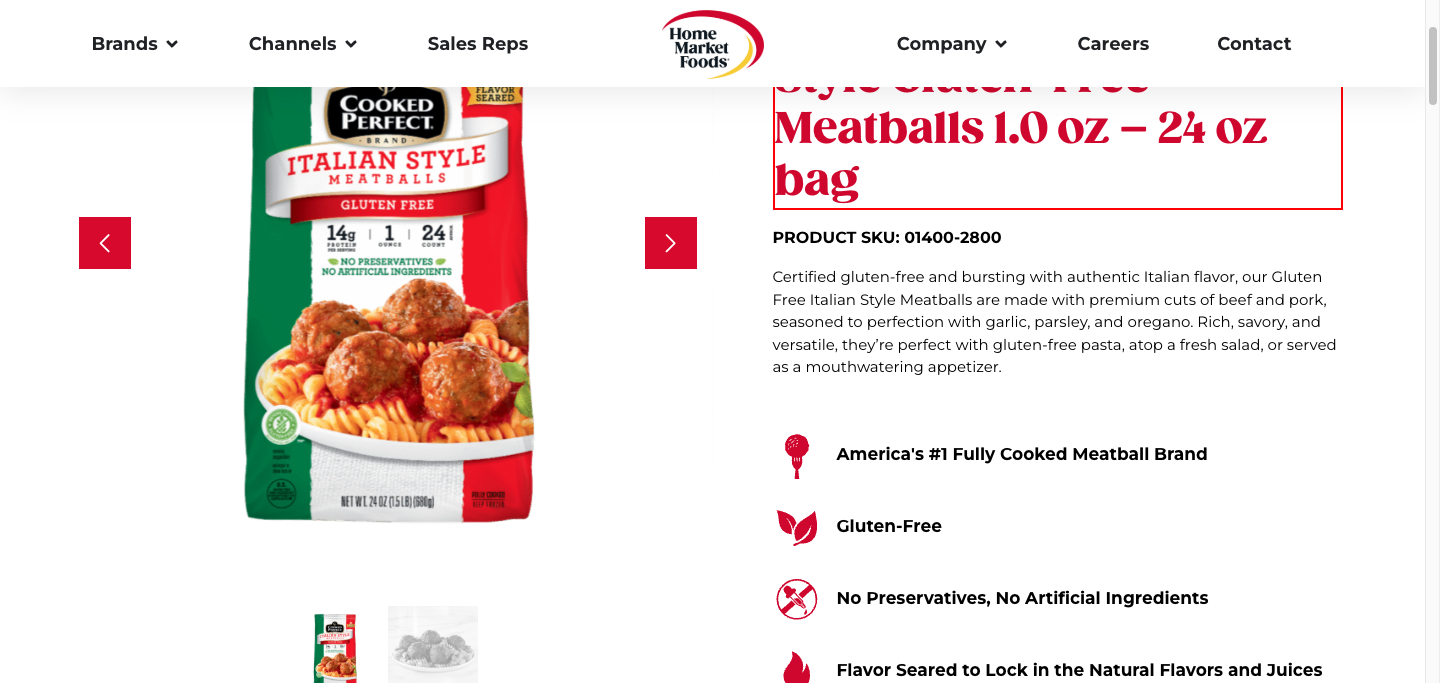The height and width of the screenshot is (683, 1440).
Task: Open the Company dropdown menu
Action: (952, 44)
